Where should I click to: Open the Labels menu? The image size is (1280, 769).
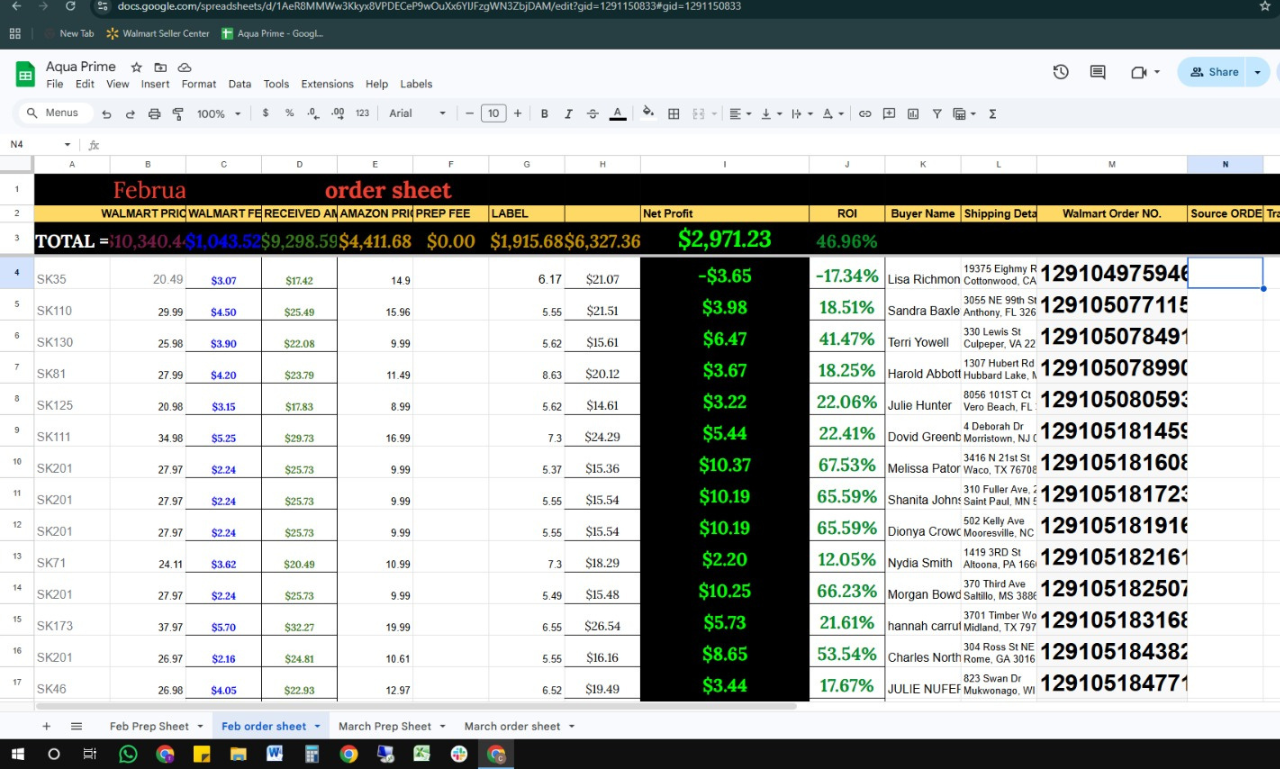coord(416,84)
